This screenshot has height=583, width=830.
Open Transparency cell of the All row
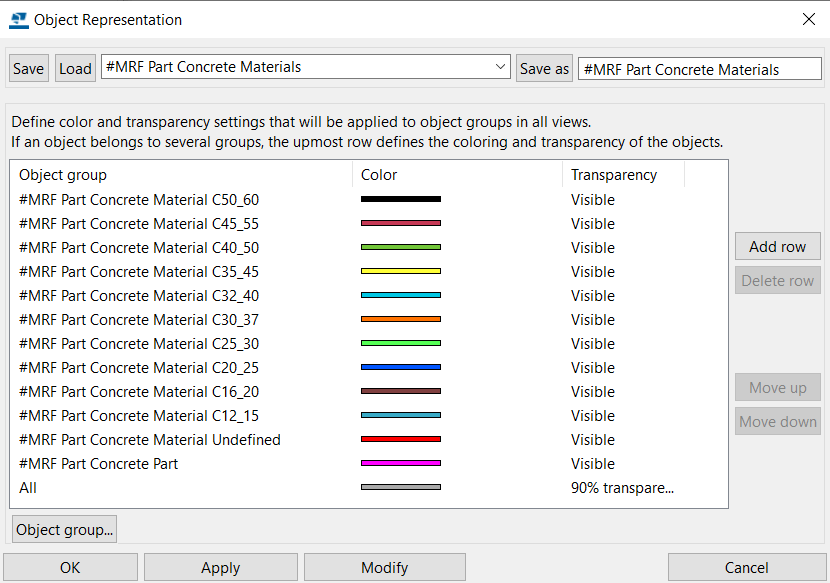(x=622, y=488)
